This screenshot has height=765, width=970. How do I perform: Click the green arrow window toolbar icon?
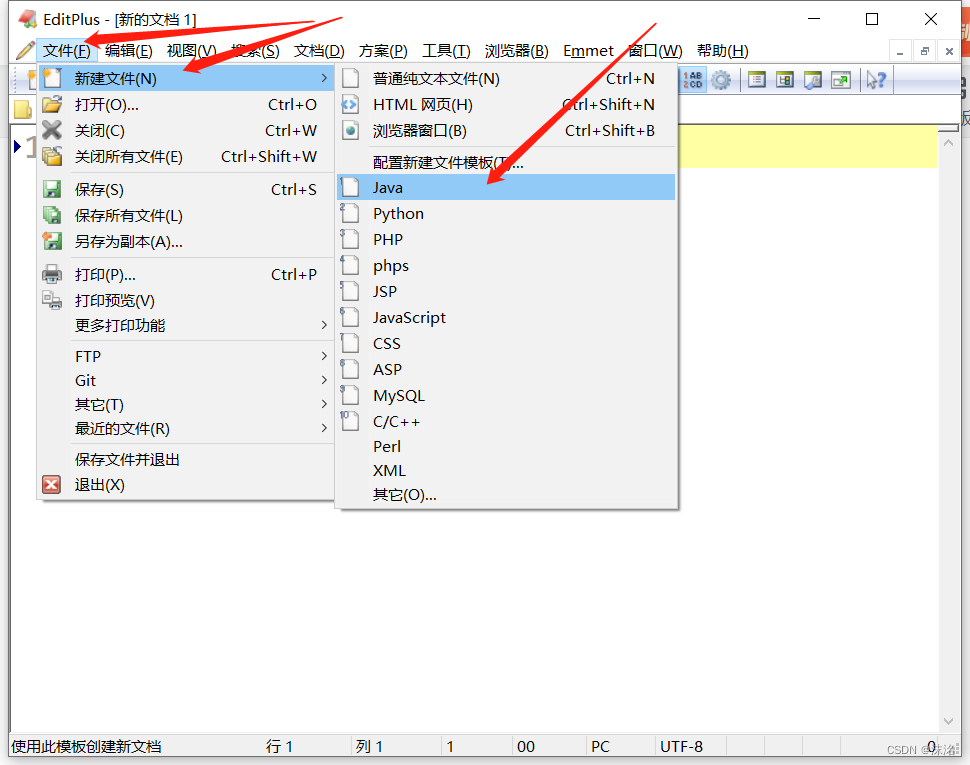tap(841, 80)
